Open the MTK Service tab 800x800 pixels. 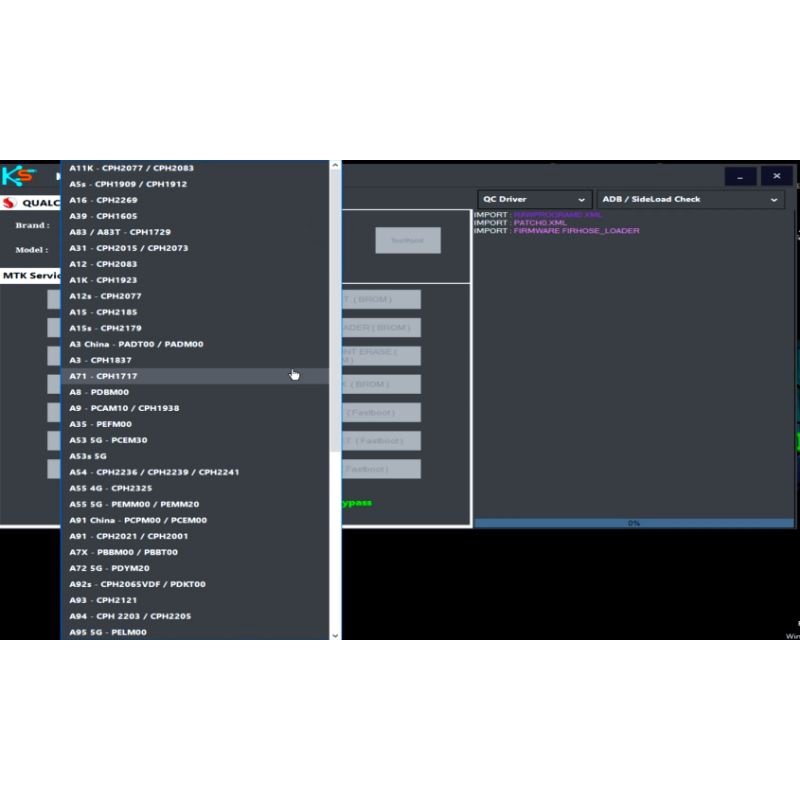click(x=31, y=276)
